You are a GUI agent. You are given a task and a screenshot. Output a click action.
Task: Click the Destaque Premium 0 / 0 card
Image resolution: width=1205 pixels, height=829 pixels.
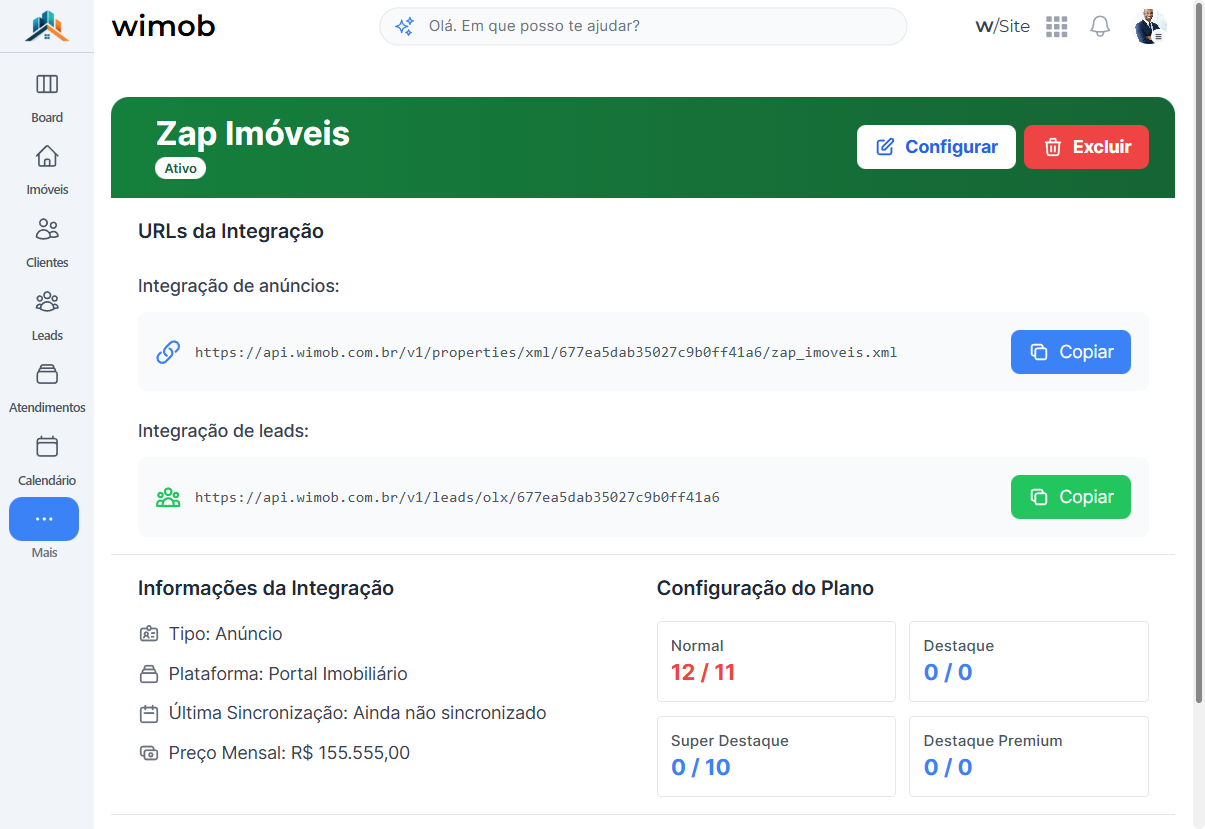point(1029,756)
